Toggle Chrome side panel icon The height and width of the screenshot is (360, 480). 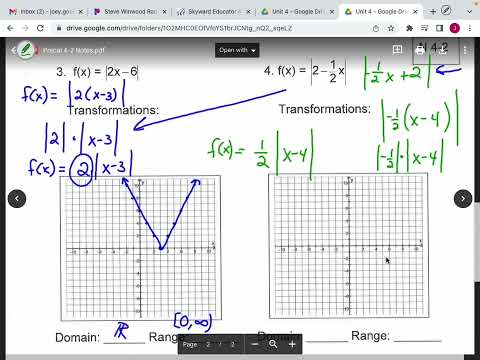[x=439, y=28]
